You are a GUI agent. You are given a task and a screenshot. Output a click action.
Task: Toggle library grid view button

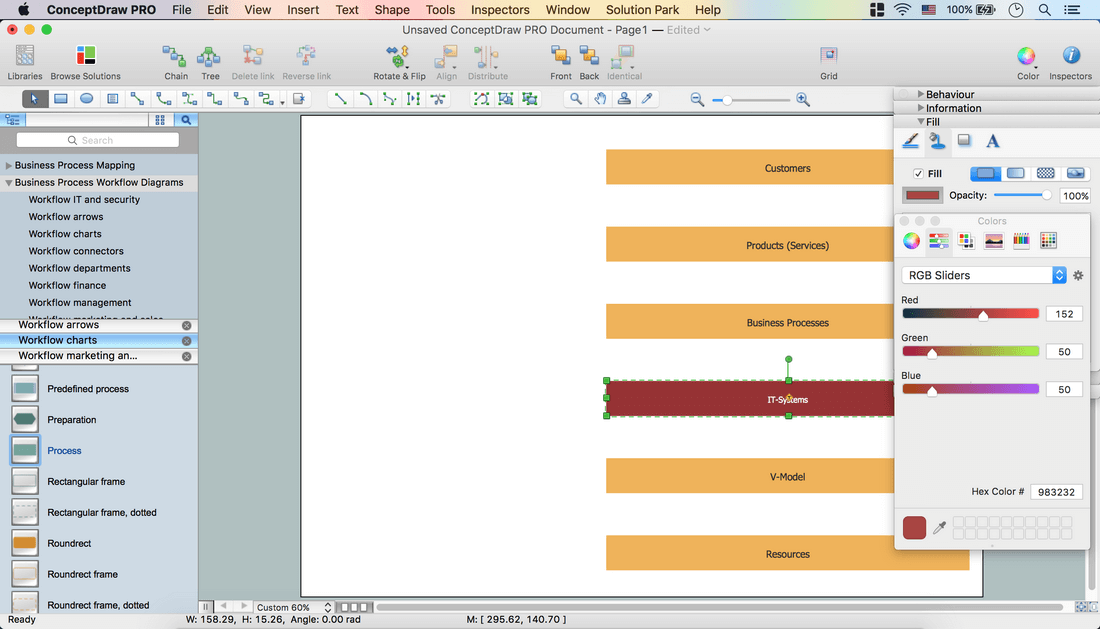click(x=160, y=120)
